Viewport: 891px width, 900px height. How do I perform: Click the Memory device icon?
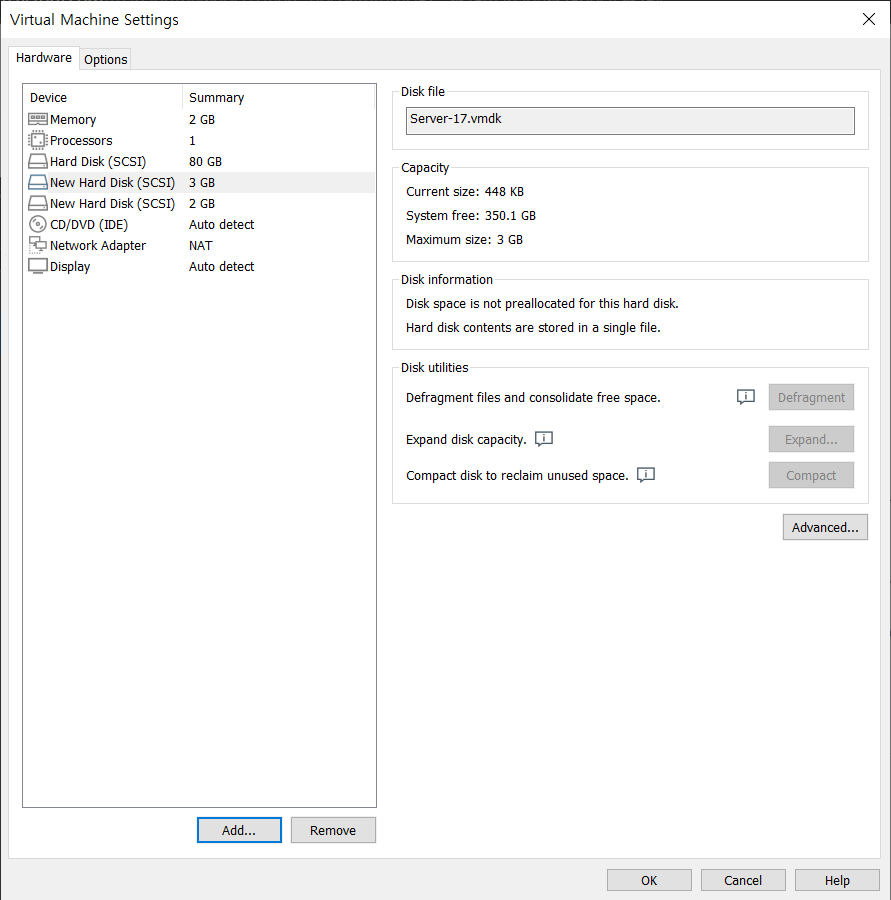click(x=37, y=119)
